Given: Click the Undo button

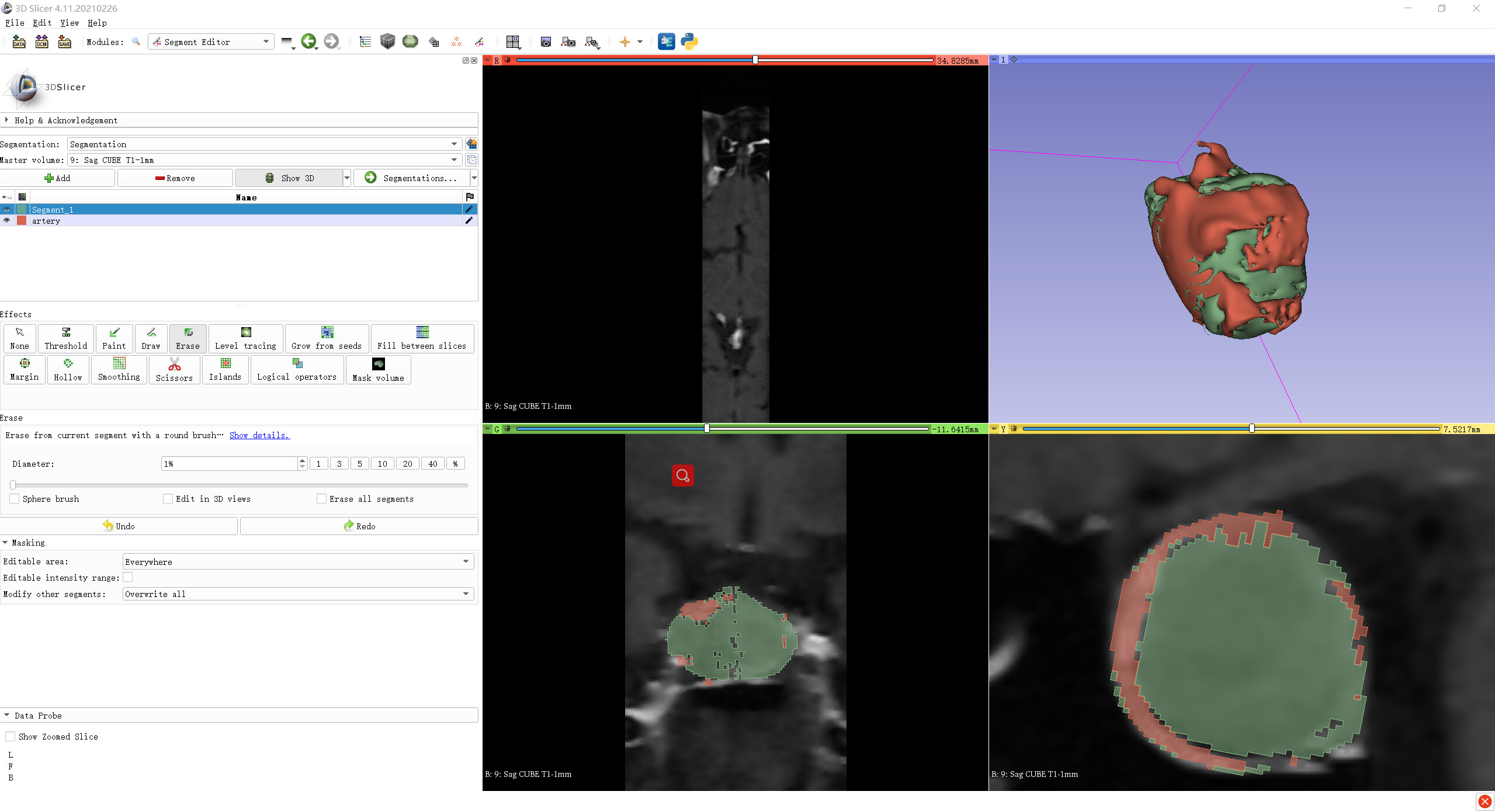Looking at the screenshot, I should pos(119,526).
